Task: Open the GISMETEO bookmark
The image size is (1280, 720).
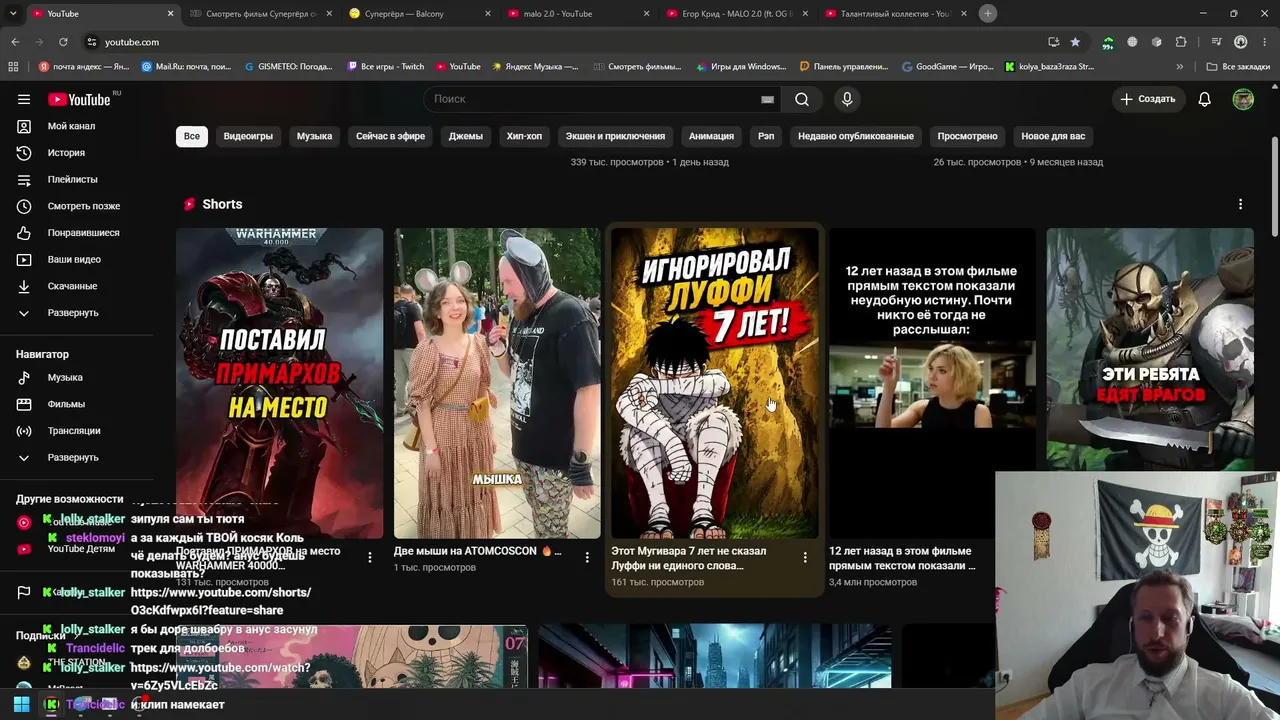Action: [288, 67]
